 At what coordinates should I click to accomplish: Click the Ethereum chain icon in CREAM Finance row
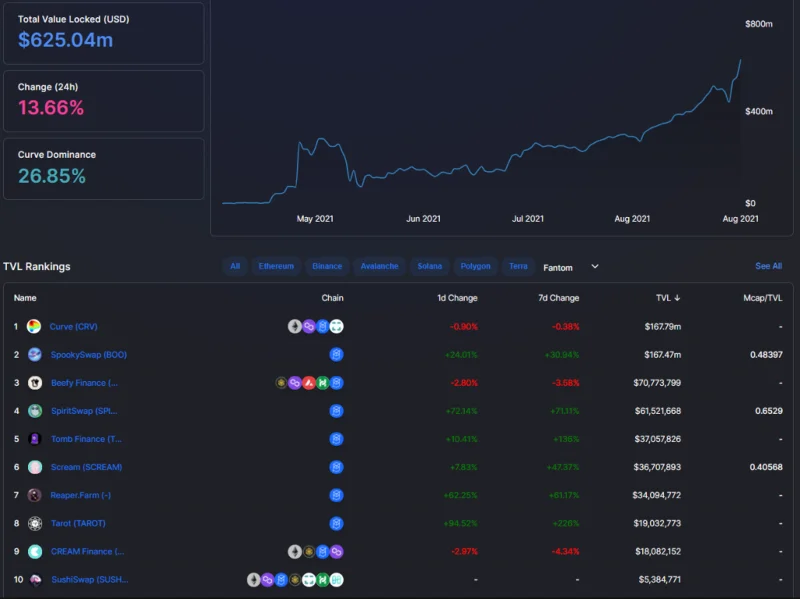[x=294, y=552]
